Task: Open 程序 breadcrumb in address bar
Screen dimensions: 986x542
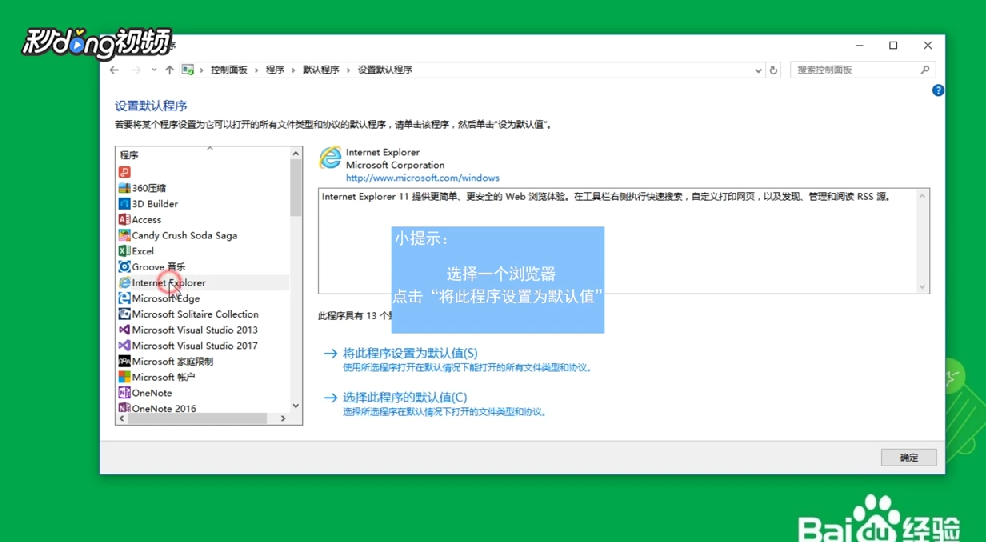Action: (x=275, y=70)
